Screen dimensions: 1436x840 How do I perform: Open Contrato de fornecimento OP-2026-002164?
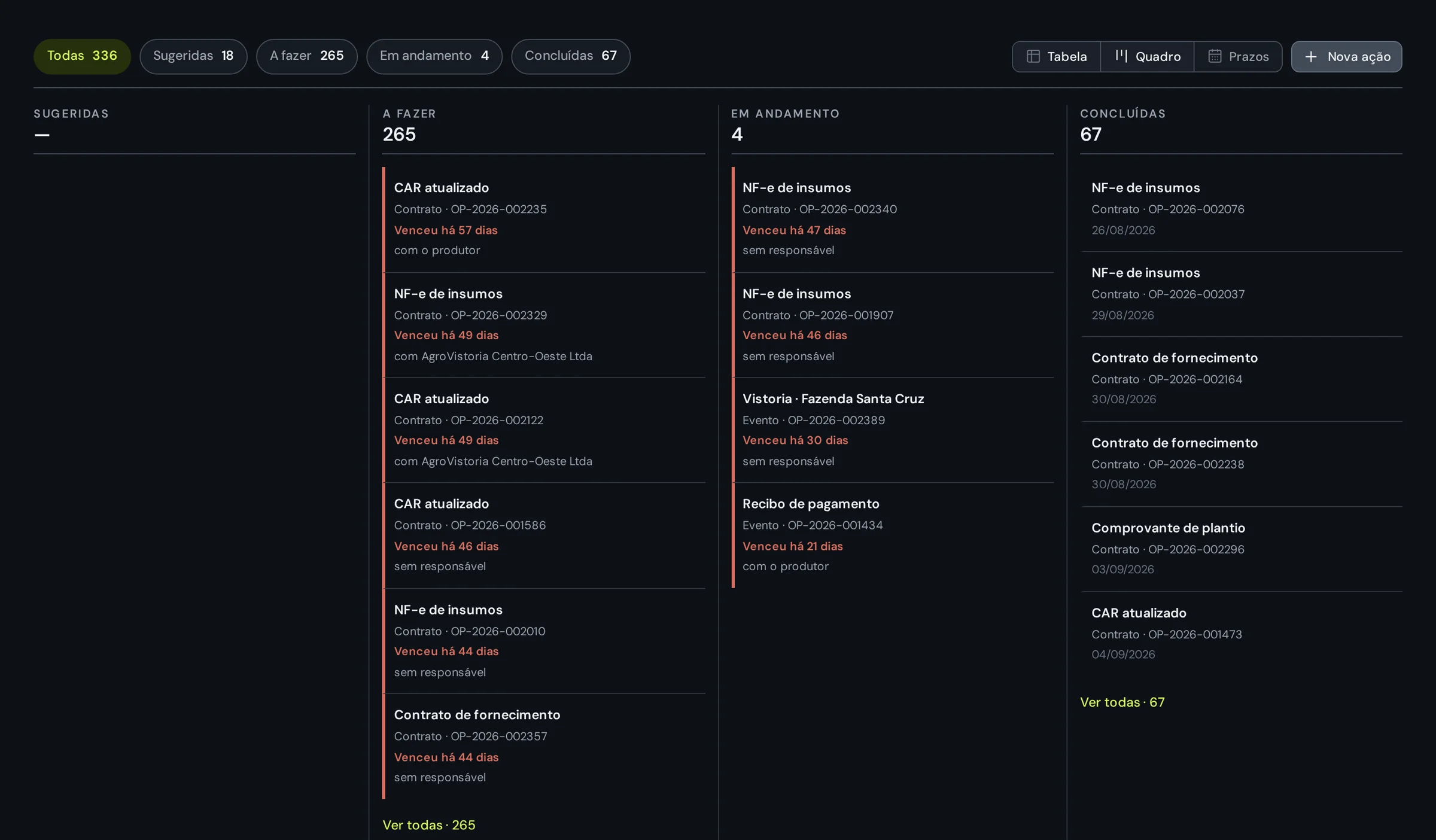pyautogui.click(x=1241, y=379)
